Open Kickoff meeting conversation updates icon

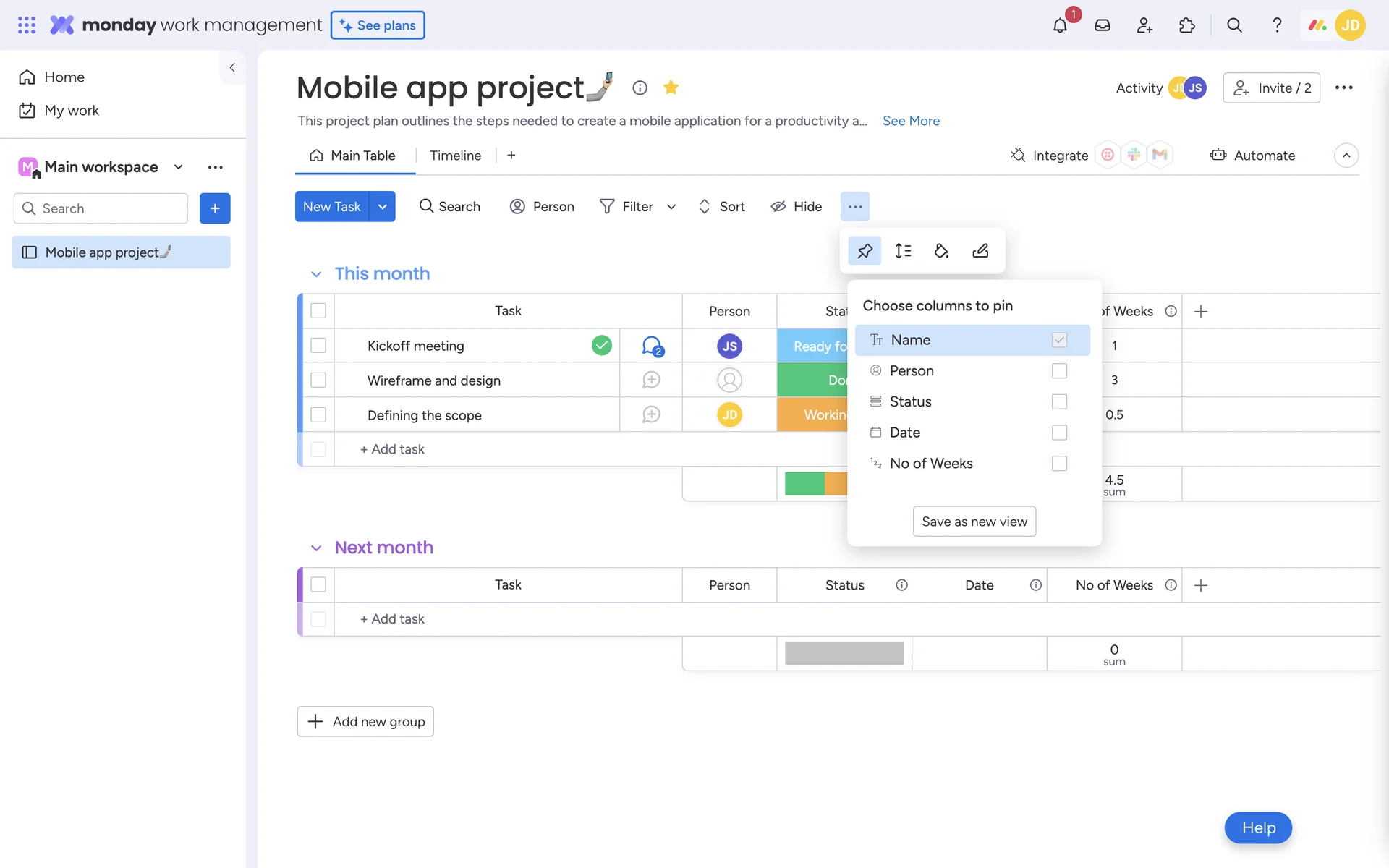[x=652, y=346]
